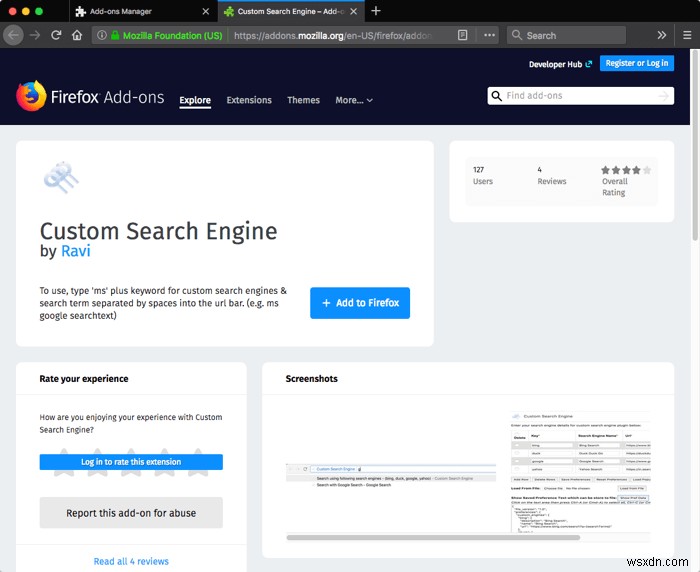
Task: Click the Rate your experience heading
Action: (84, 379)
